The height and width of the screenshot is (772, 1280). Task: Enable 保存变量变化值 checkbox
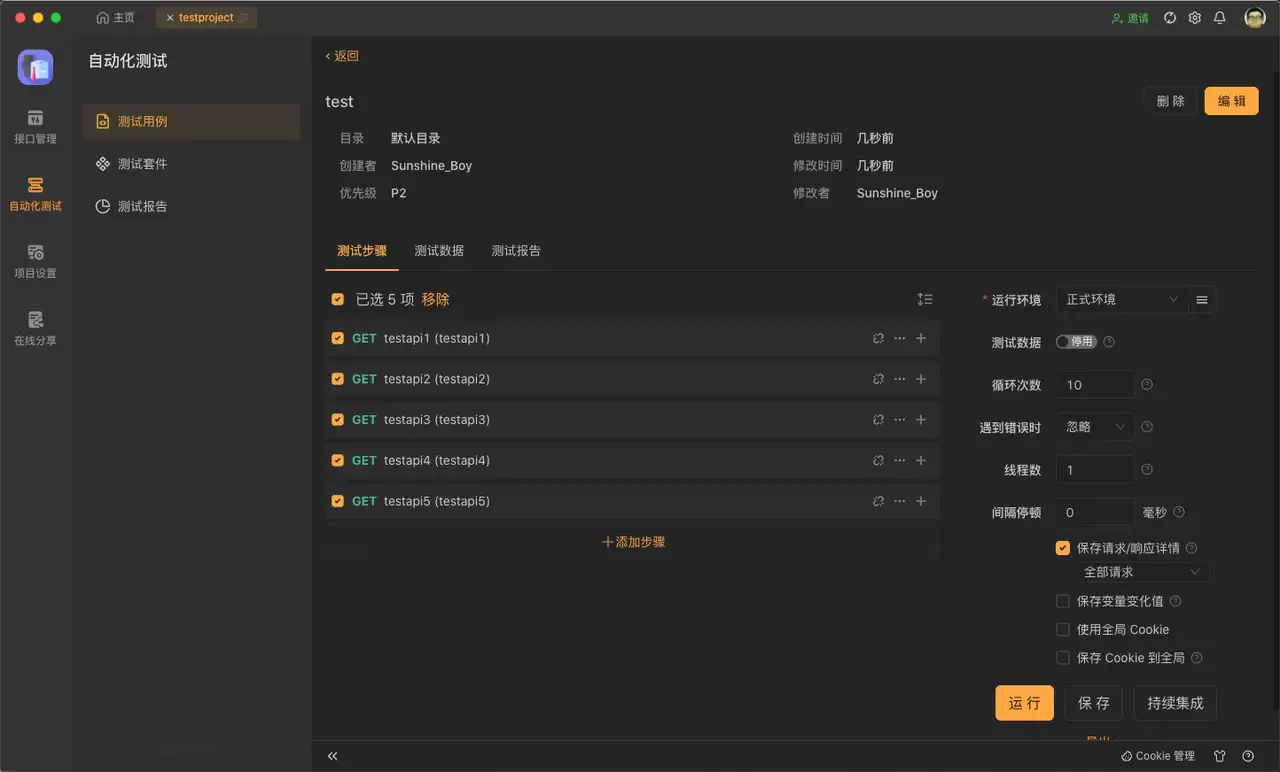point(1063,601)
